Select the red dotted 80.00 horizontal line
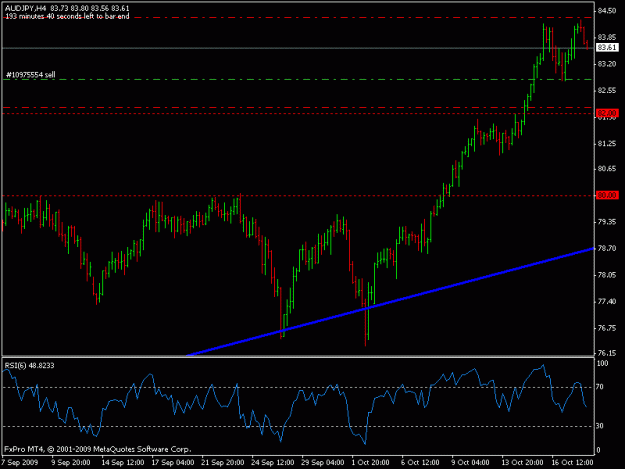This screenshot has height=469, width=625. tap(299, 196)
